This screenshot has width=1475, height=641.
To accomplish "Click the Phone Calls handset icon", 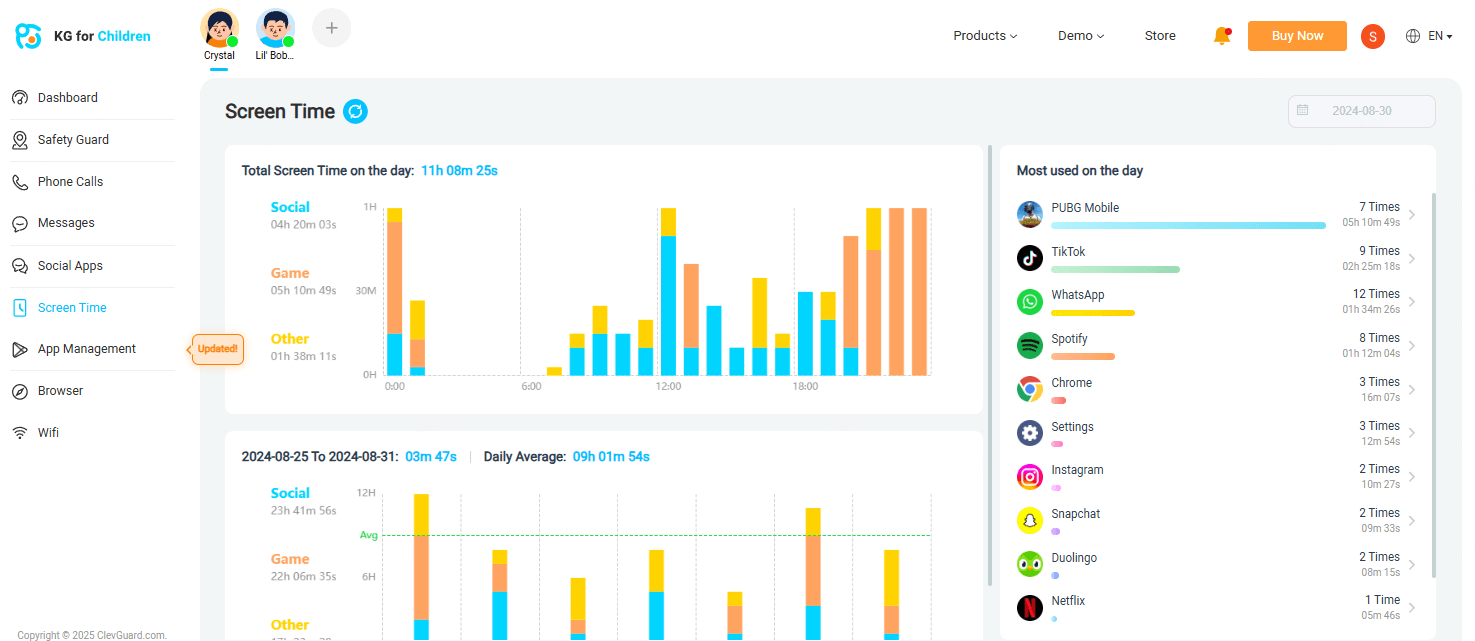I will coord(19,182).
